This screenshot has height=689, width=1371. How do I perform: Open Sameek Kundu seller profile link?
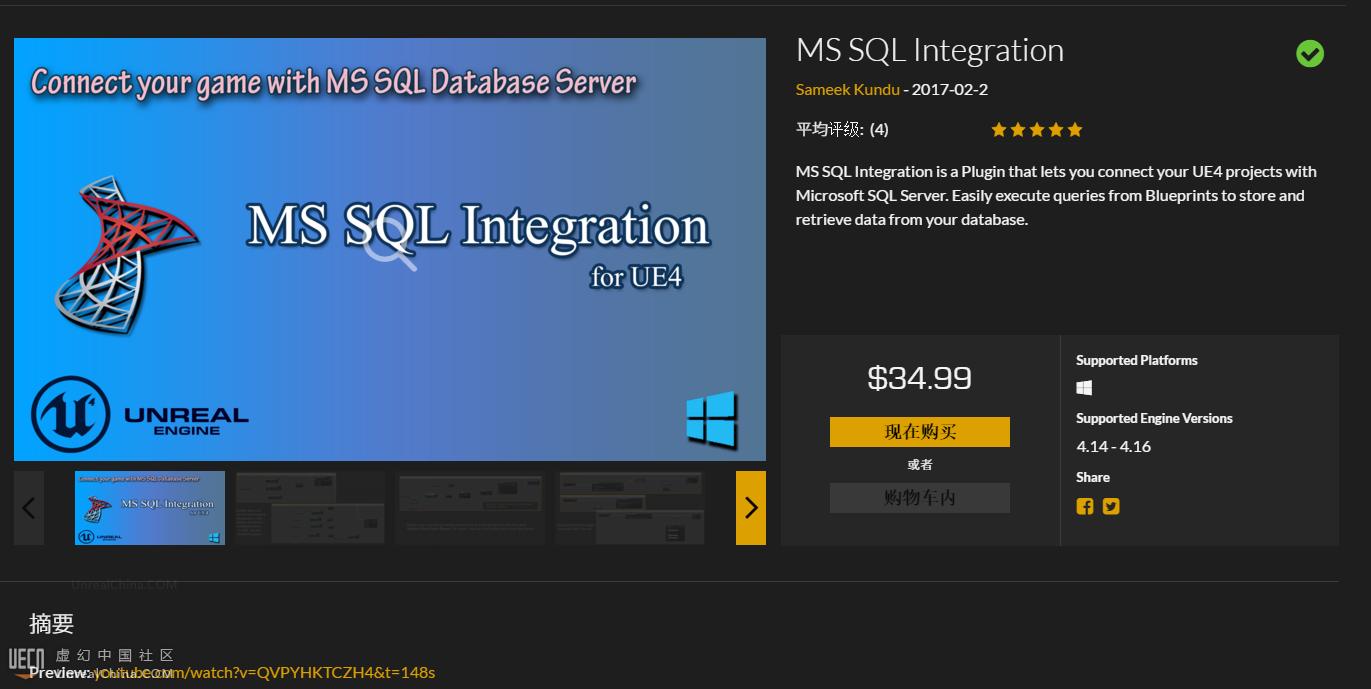click(847, 90)
